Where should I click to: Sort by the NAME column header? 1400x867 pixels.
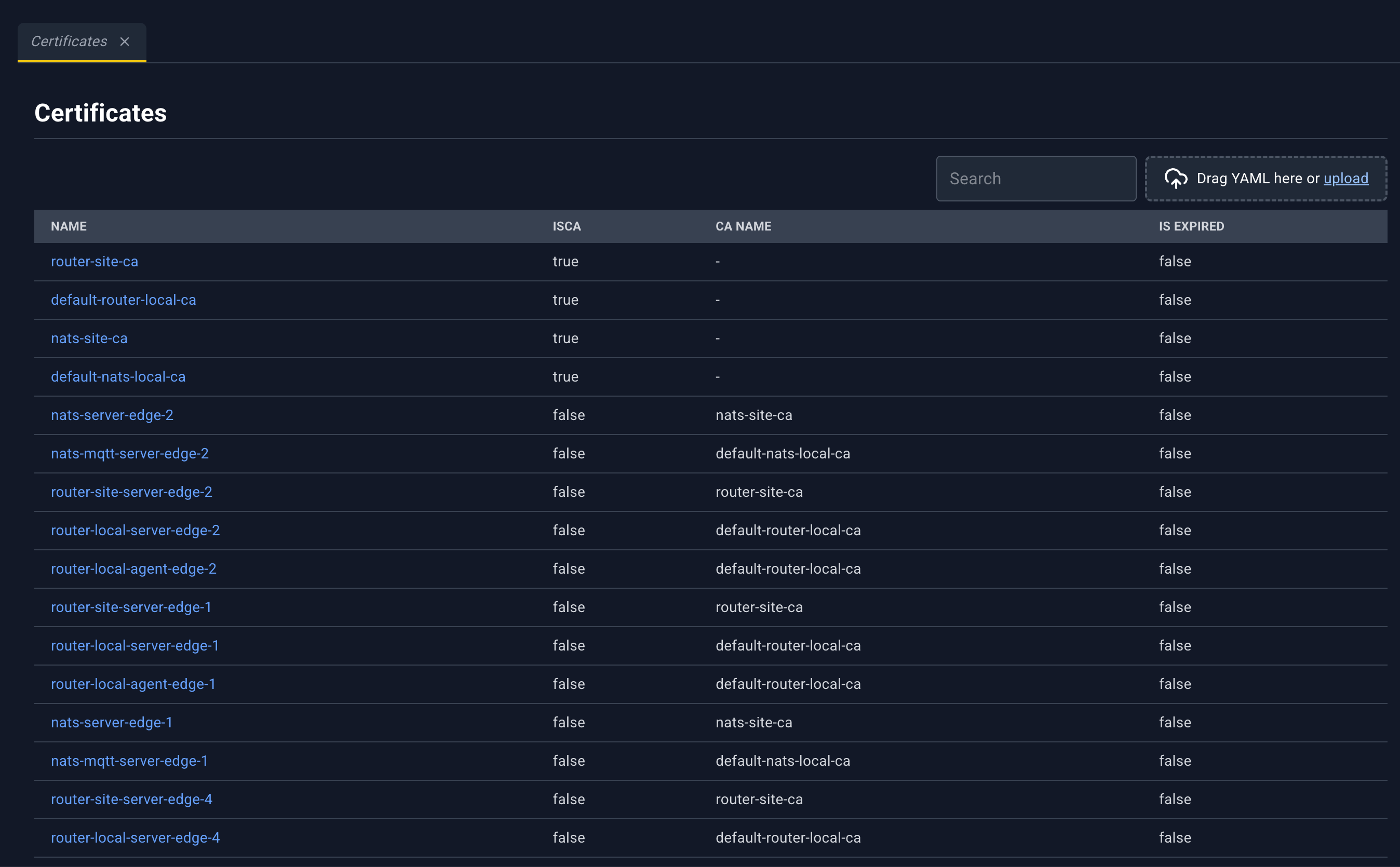tap(69, 226)
